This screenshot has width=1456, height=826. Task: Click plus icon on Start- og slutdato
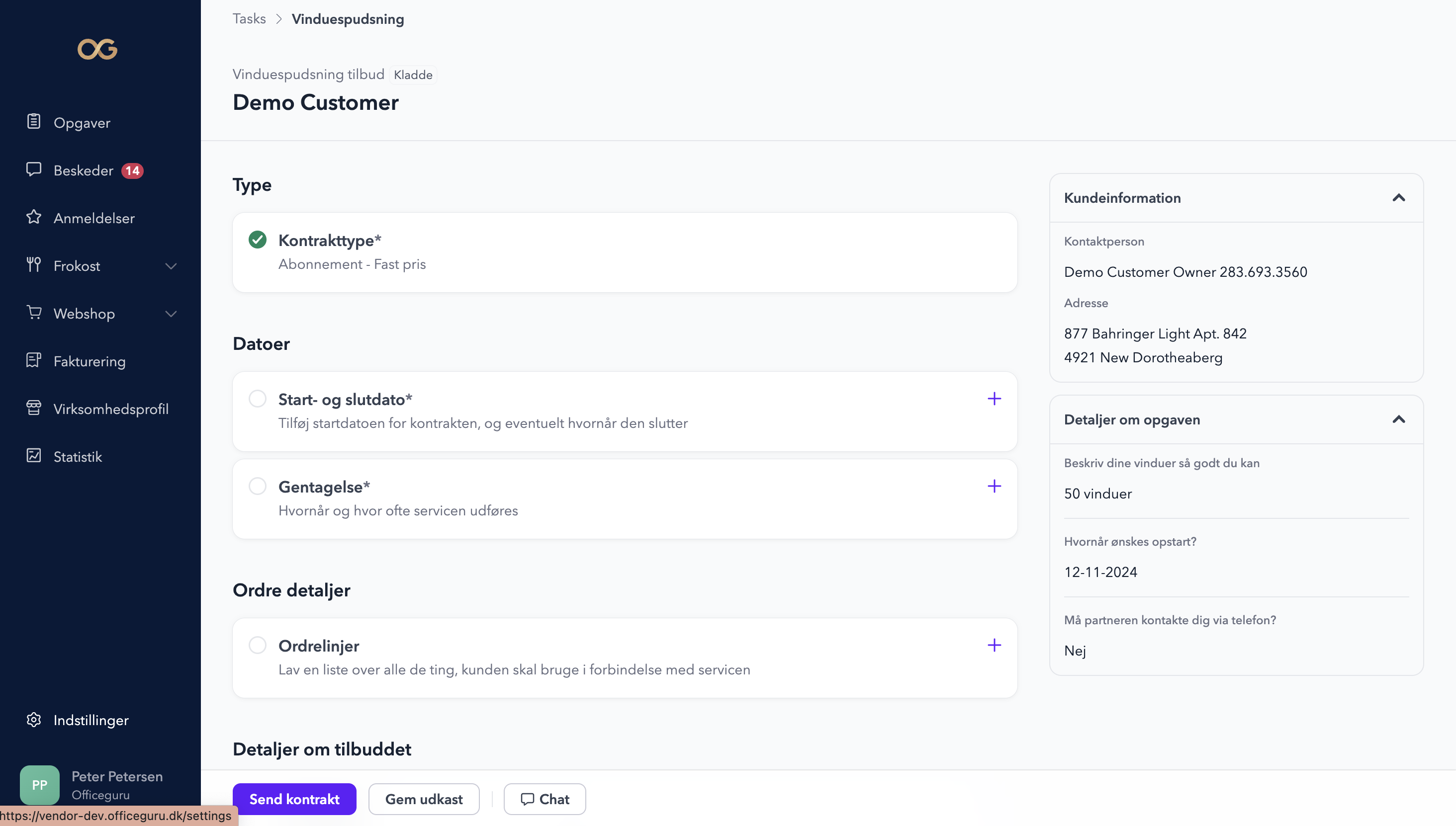point(994,399)
